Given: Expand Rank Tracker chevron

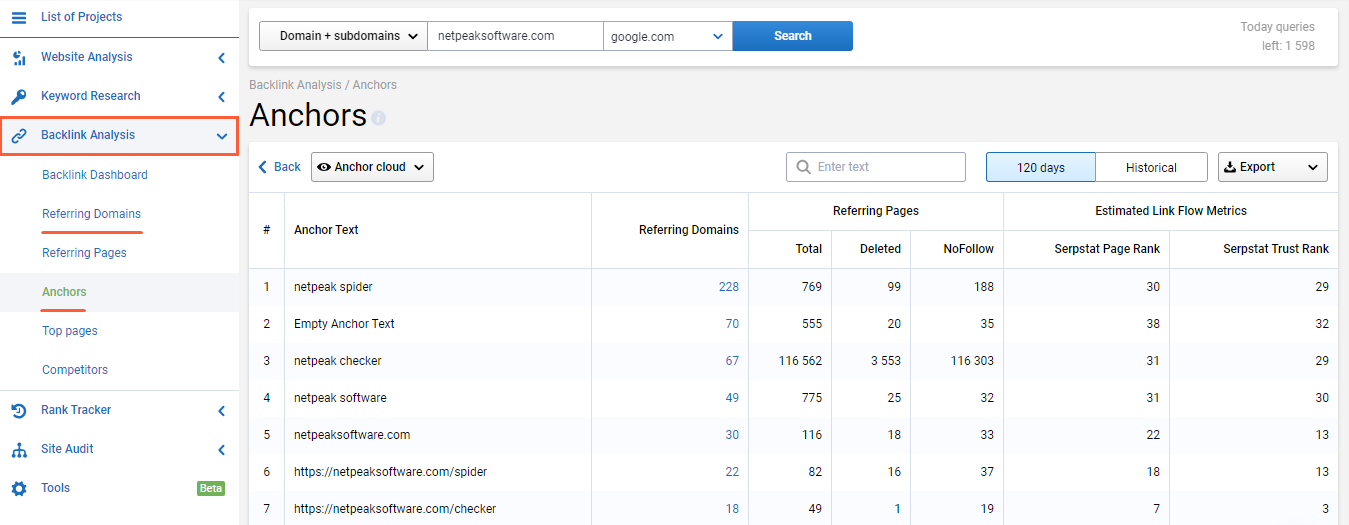Looking at the screenshot, I should coord(222,410).
